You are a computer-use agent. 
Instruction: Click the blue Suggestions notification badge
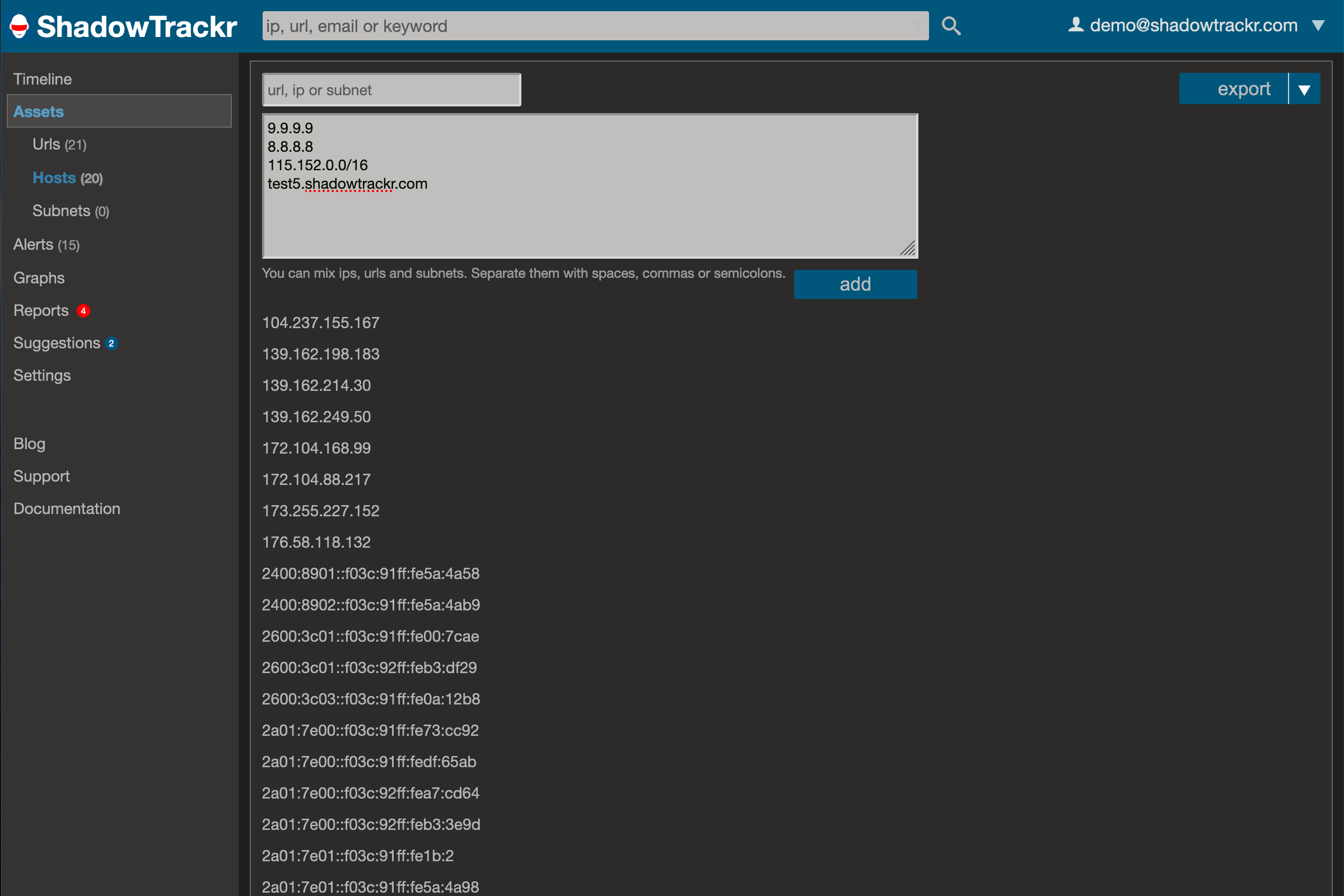[111, 343]
